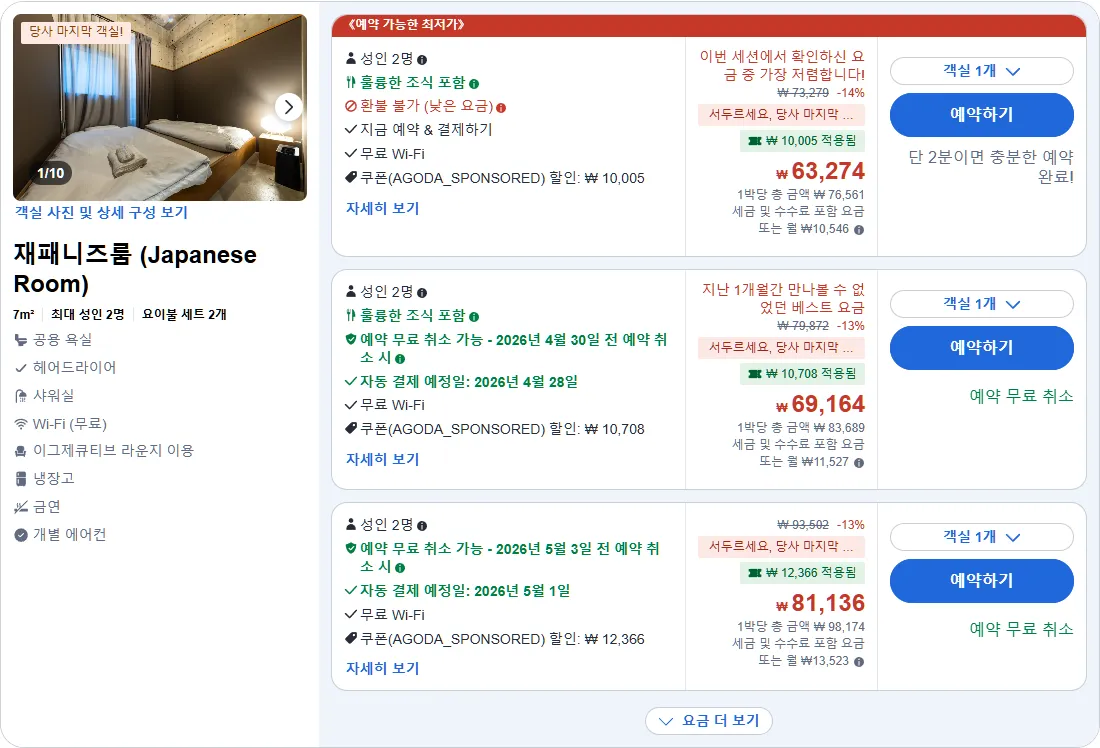The image size is (1100, 748).
Task: Click the coupon tag icon for ₩ 10,708 discount
Action: pyautogui.click(x=351, y=428)
